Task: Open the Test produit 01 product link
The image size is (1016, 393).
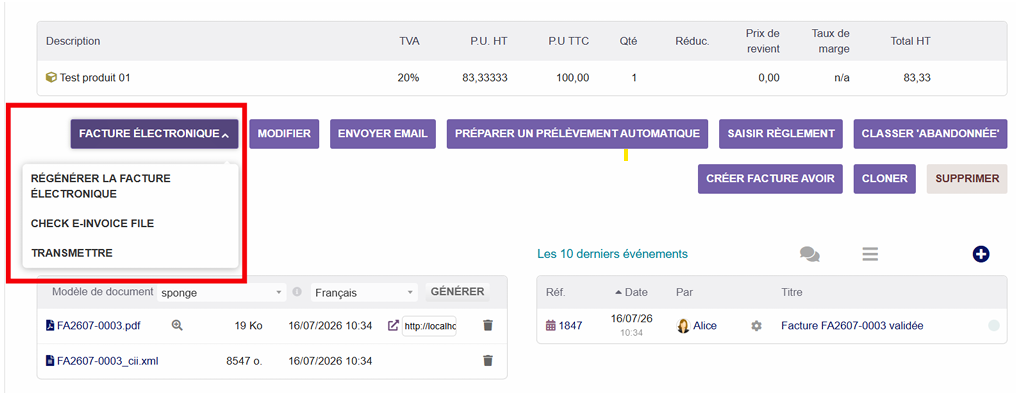Action: [95, 78]
